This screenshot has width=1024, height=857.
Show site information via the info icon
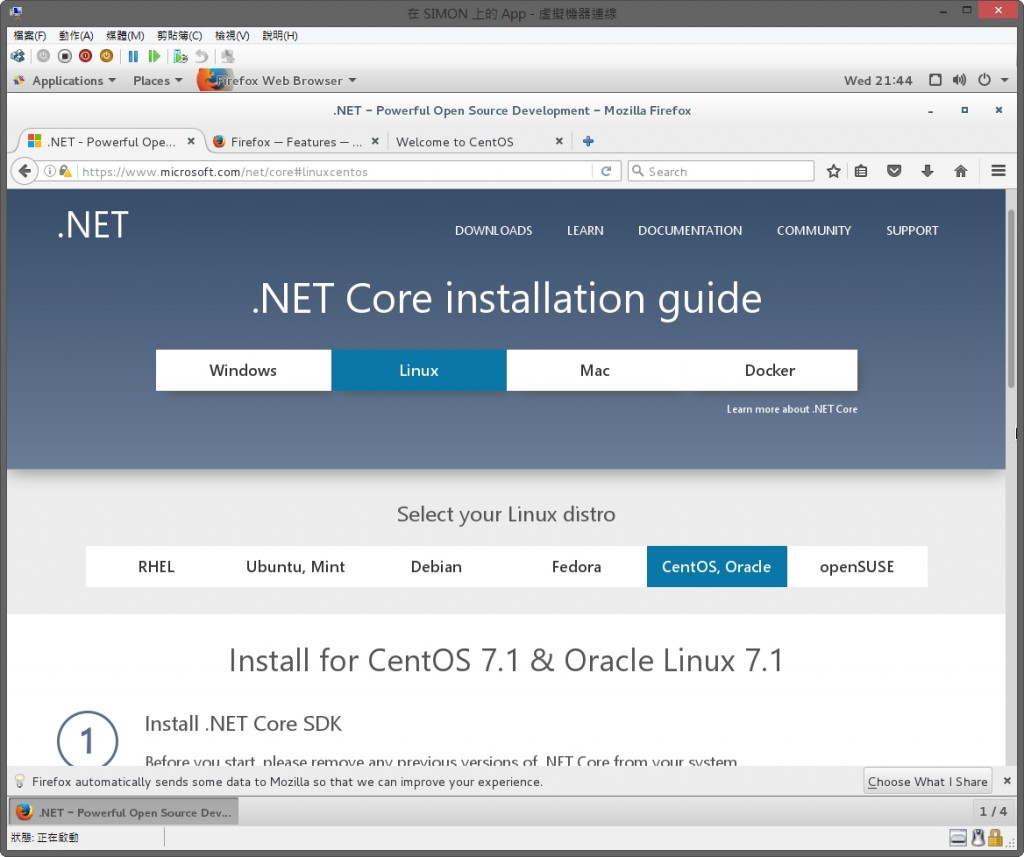coord(49,171)
